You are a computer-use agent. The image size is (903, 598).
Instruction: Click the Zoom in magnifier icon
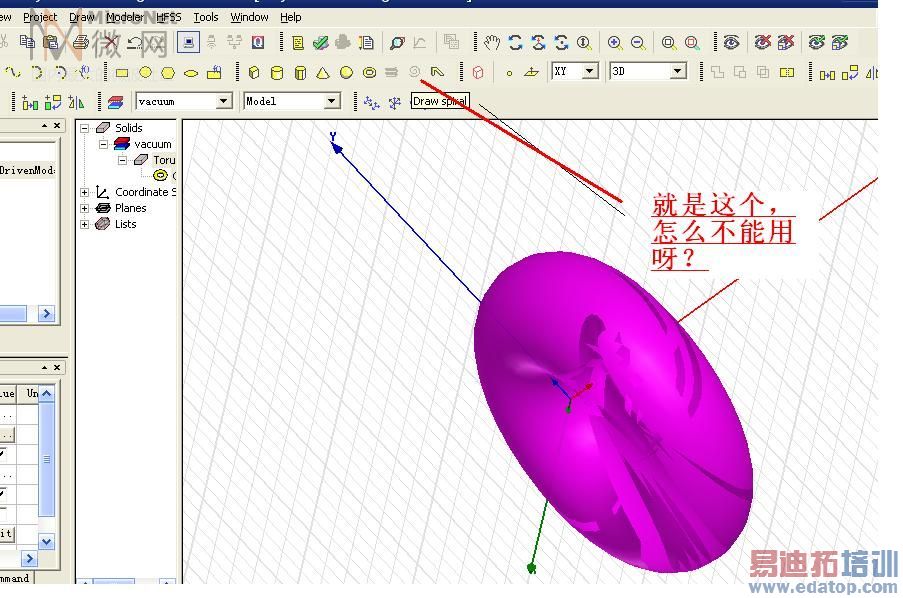point(614,43)
